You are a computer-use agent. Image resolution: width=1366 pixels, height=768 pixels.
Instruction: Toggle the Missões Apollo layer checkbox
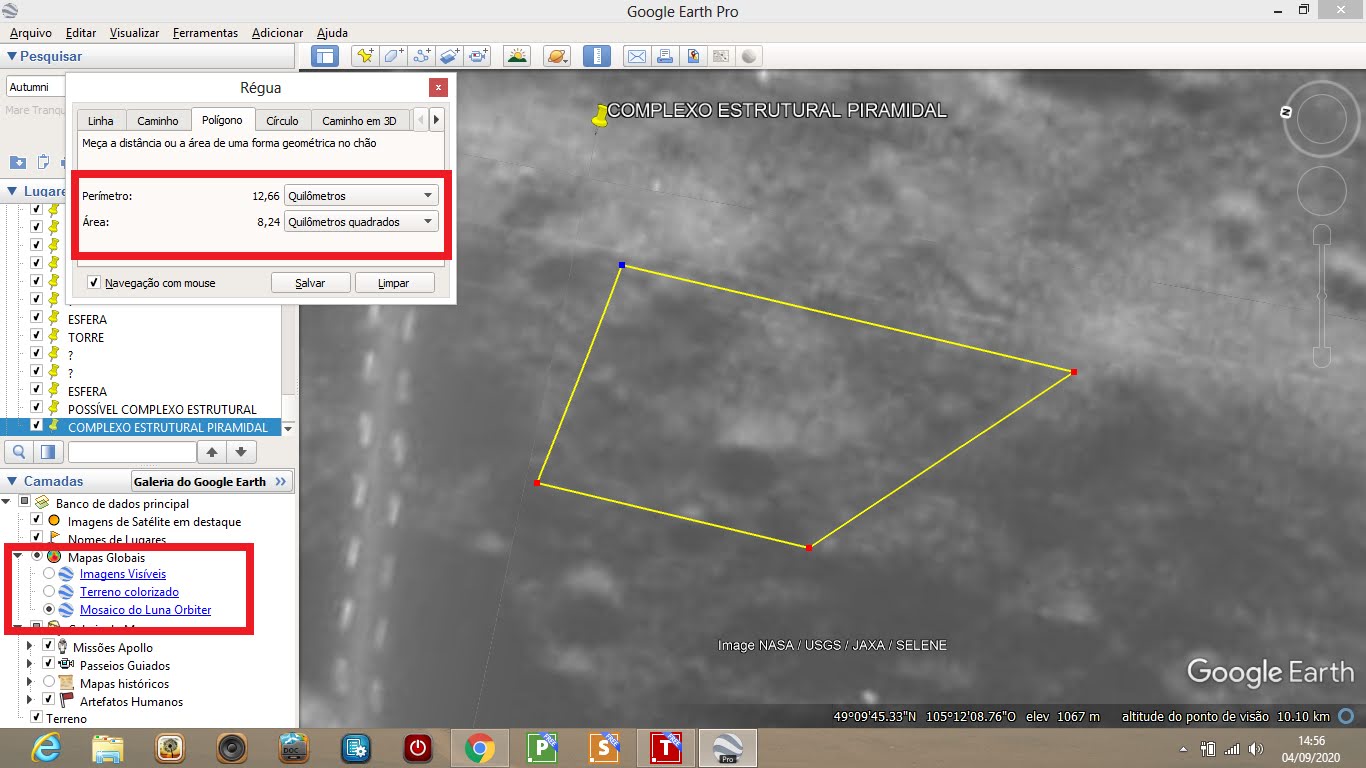[x=48, y=647]
